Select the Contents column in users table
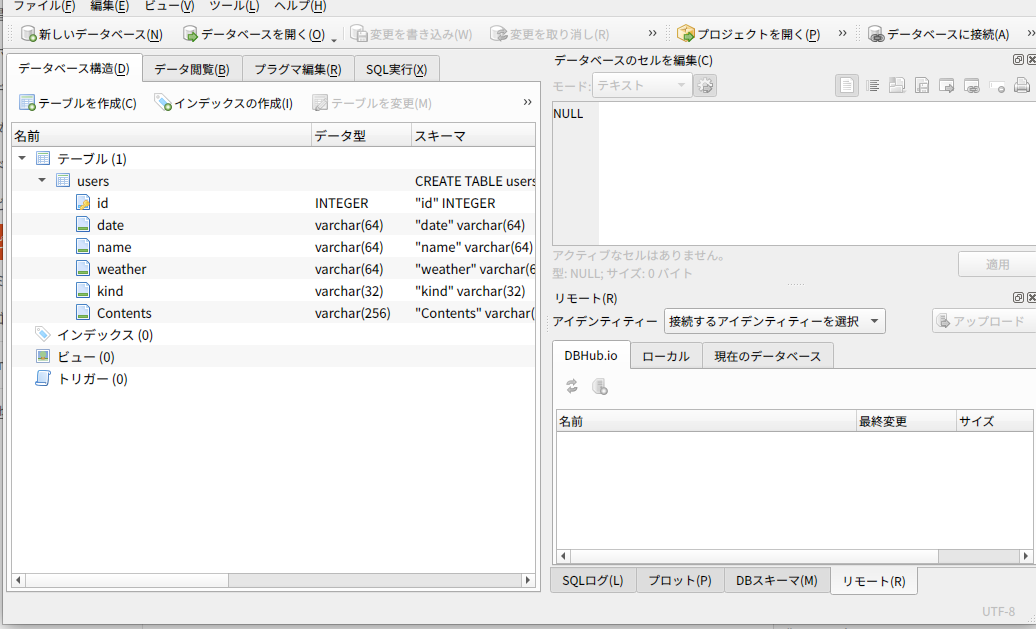The image size is (1036, 629). [124, 313]
